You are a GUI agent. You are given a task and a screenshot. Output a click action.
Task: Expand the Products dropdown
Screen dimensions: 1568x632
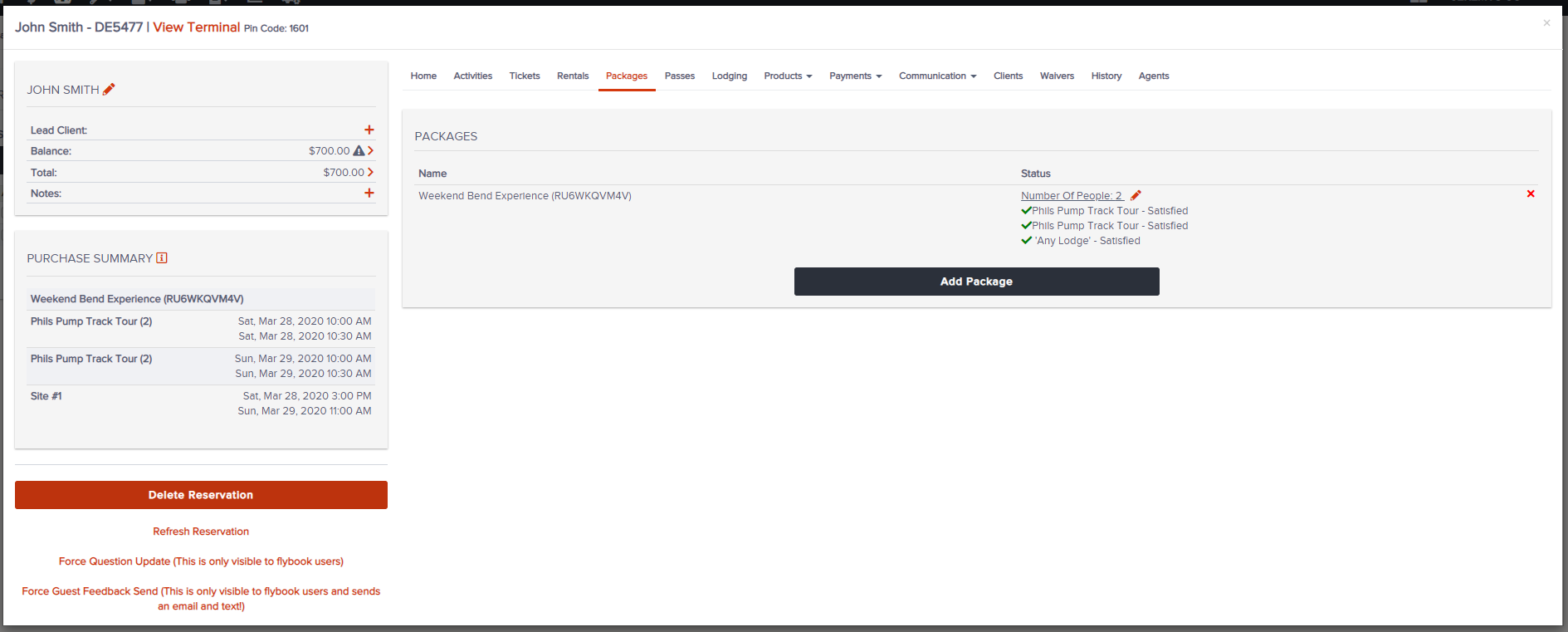tap(788, 76)
